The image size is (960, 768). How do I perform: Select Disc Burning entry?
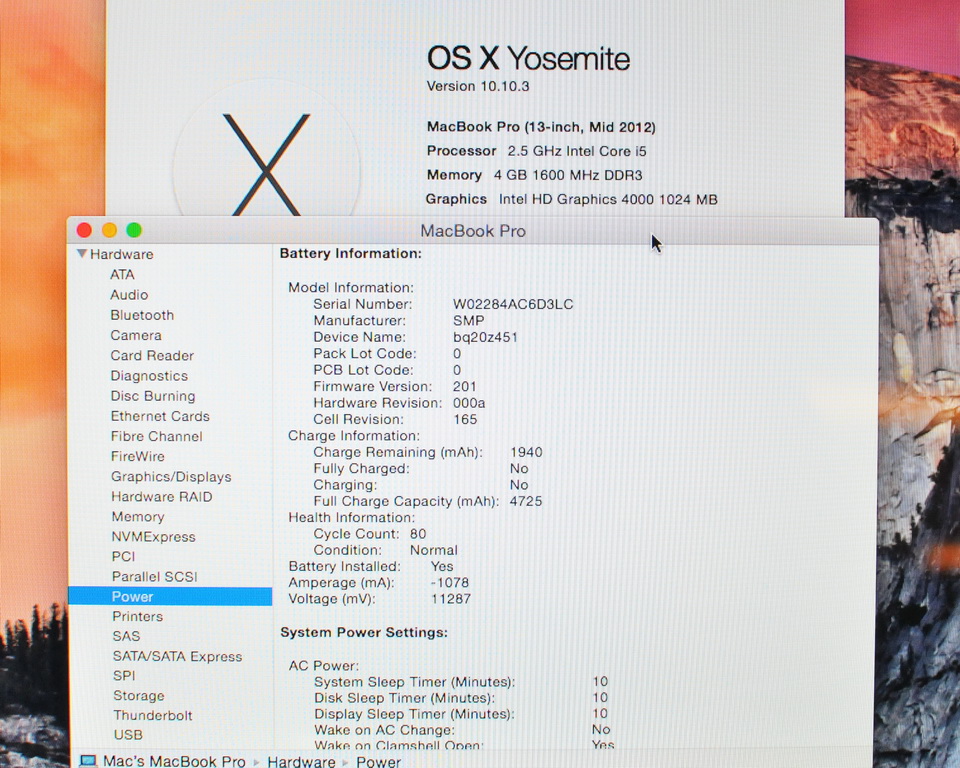click(x=153, y=396)
